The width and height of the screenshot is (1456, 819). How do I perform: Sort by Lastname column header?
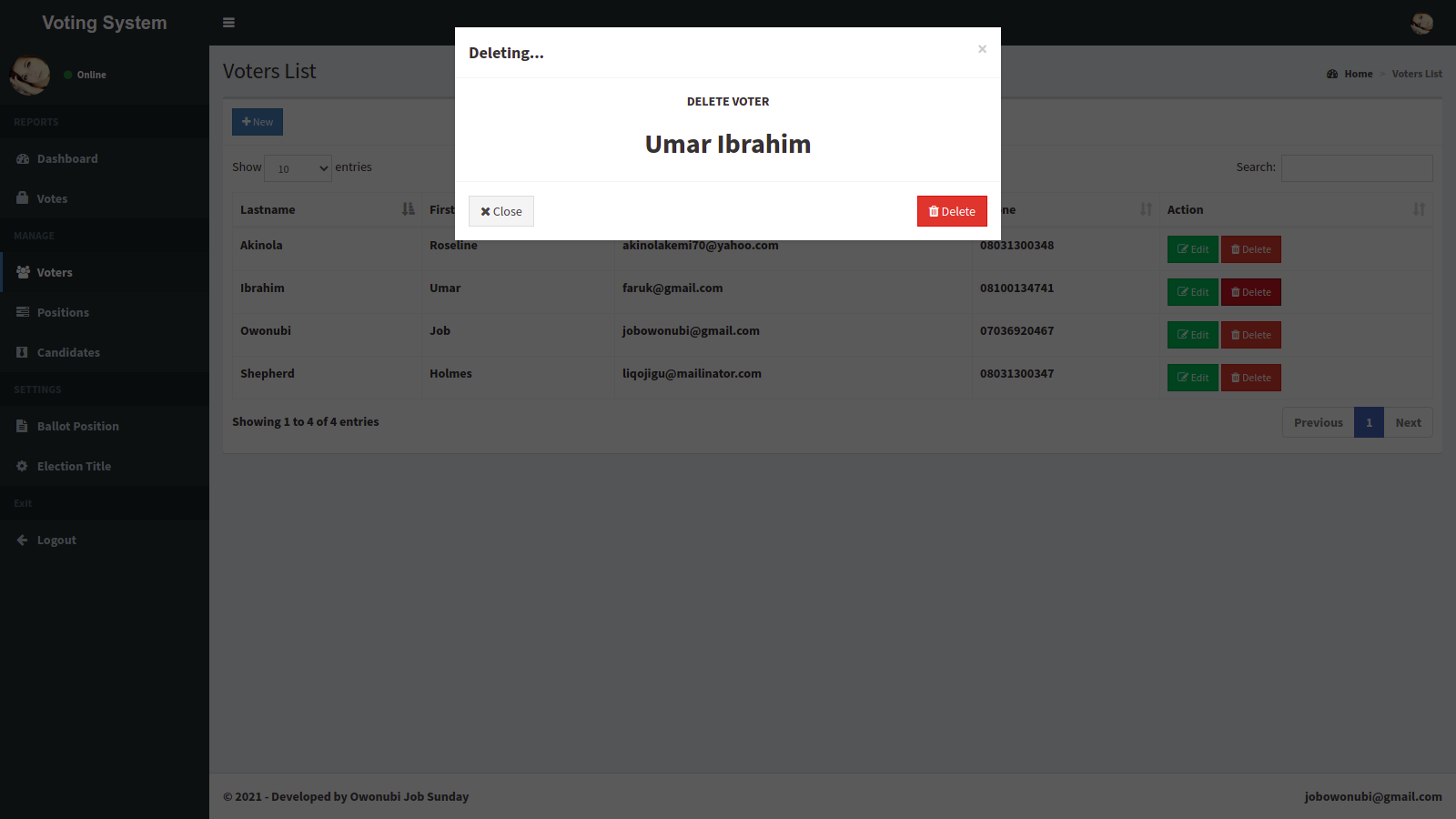[327, 209]
